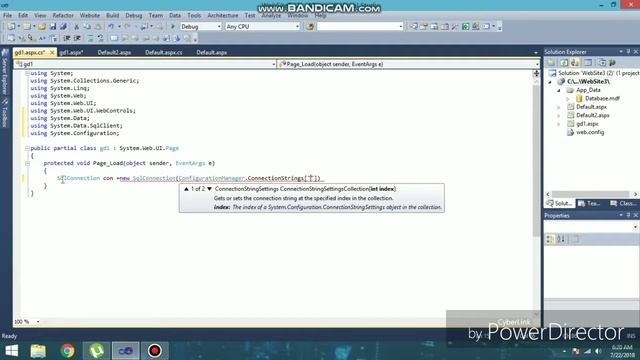Click the Find text combo box

click(x=360, y=27)
